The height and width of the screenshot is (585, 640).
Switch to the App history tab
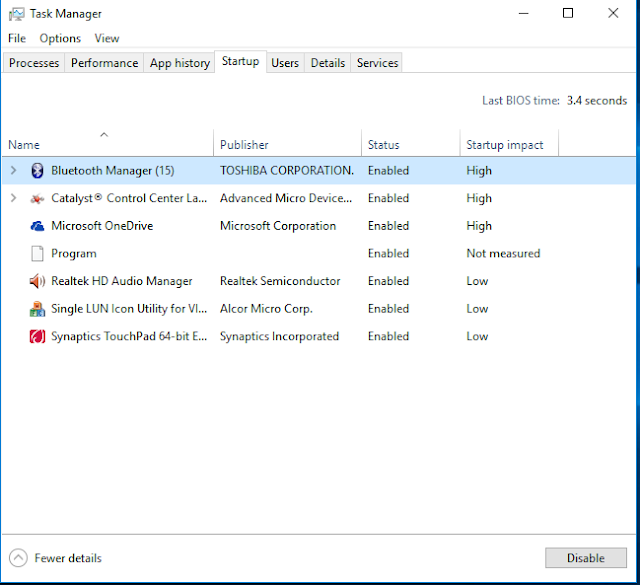179,63
